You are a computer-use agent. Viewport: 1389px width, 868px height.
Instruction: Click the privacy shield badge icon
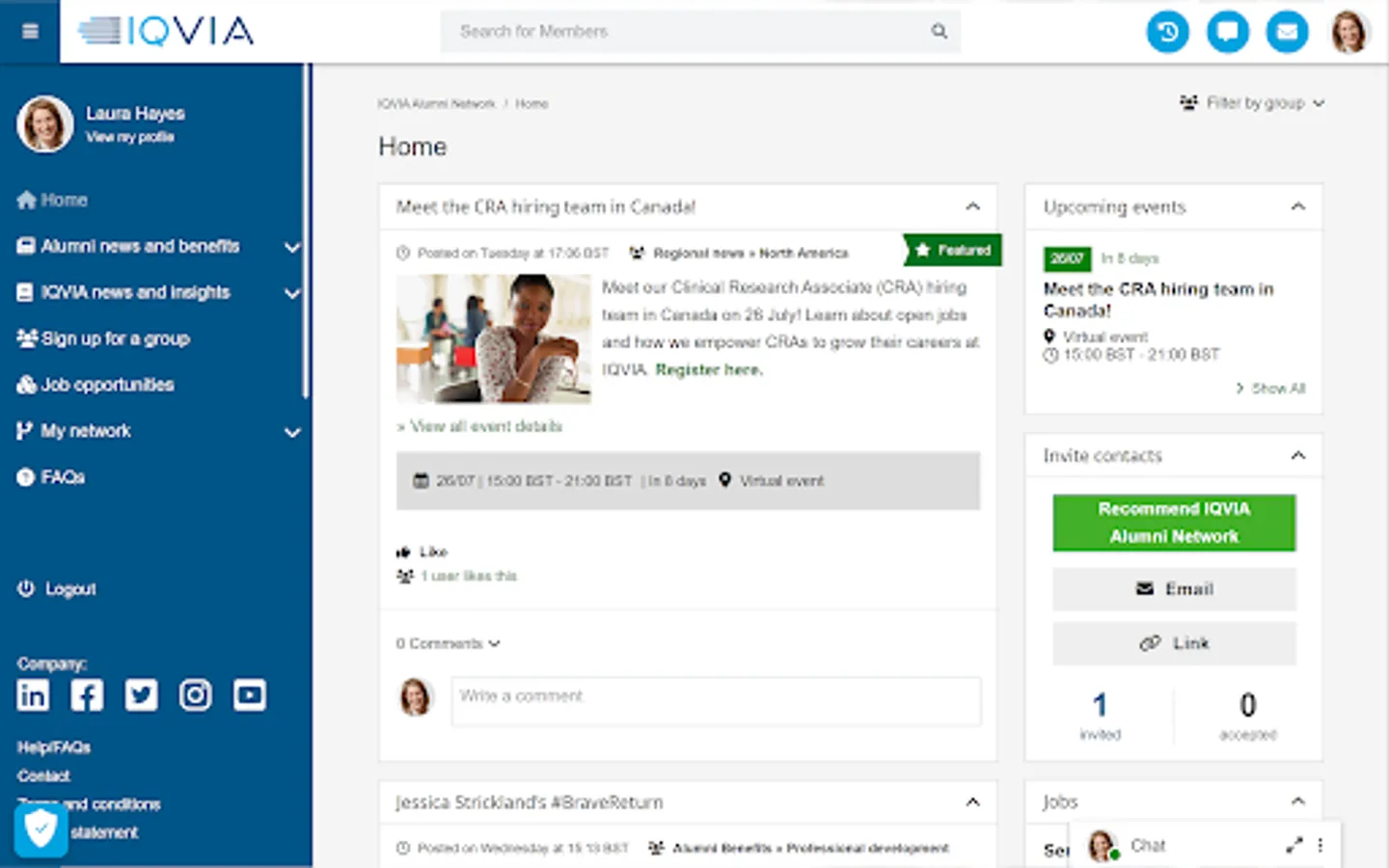click(41, 828)
